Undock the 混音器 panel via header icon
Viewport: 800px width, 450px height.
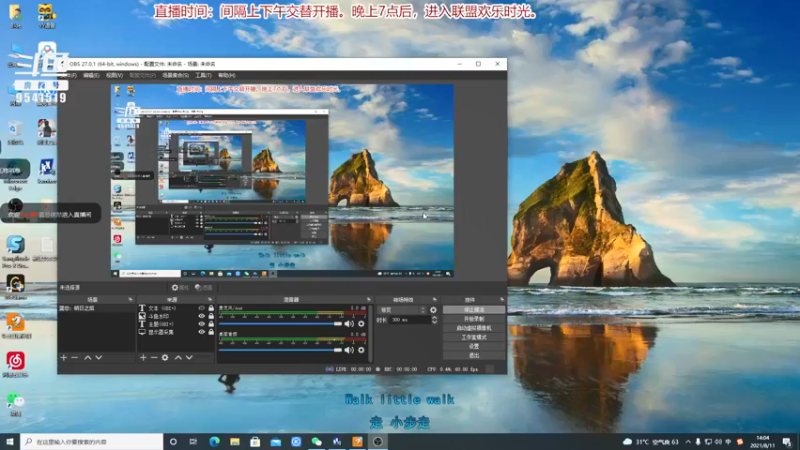pyautogui.click(x=368, y=299)
